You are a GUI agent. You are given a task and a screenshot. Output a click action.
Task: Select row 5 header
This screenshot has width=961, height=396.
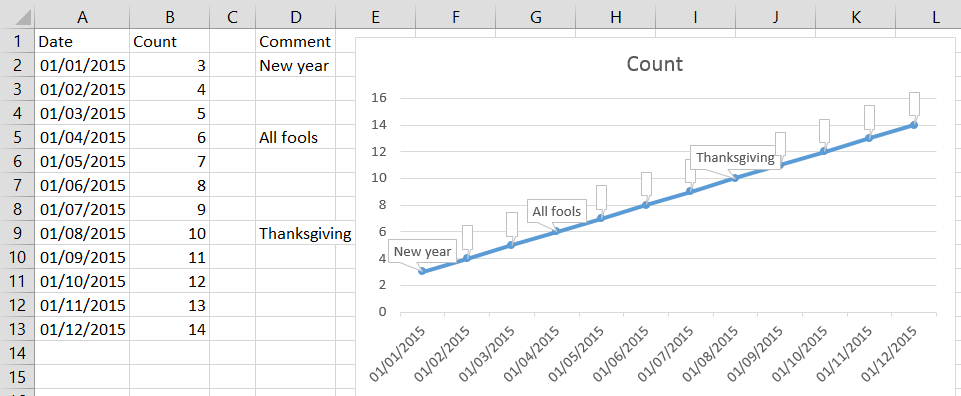(17, 137)
